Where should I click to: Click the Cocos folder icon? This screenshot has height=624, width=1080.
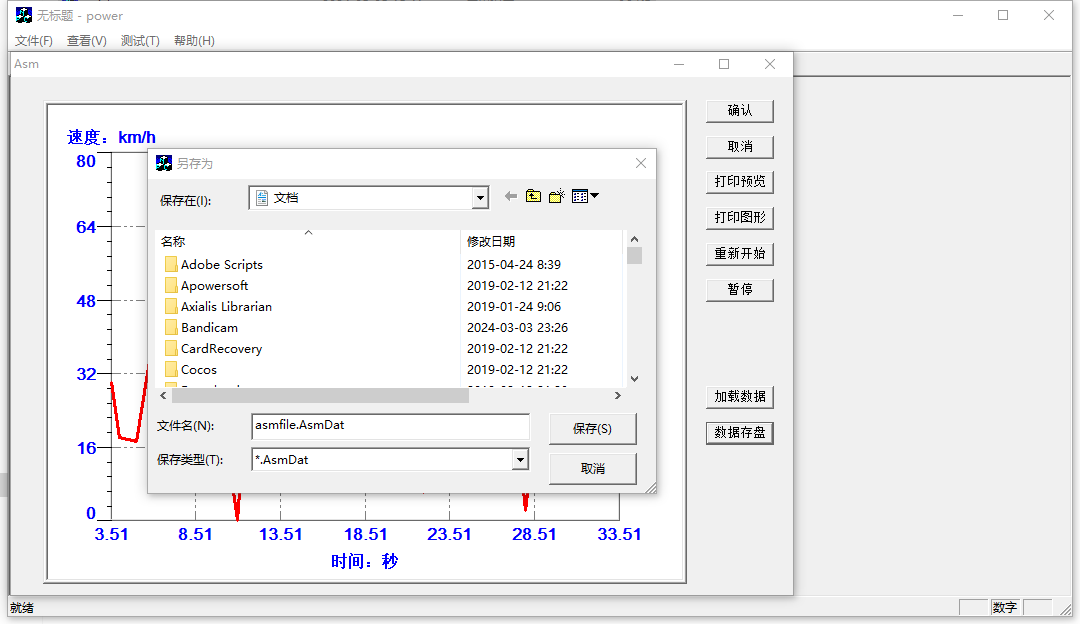(x=171, y=370)
